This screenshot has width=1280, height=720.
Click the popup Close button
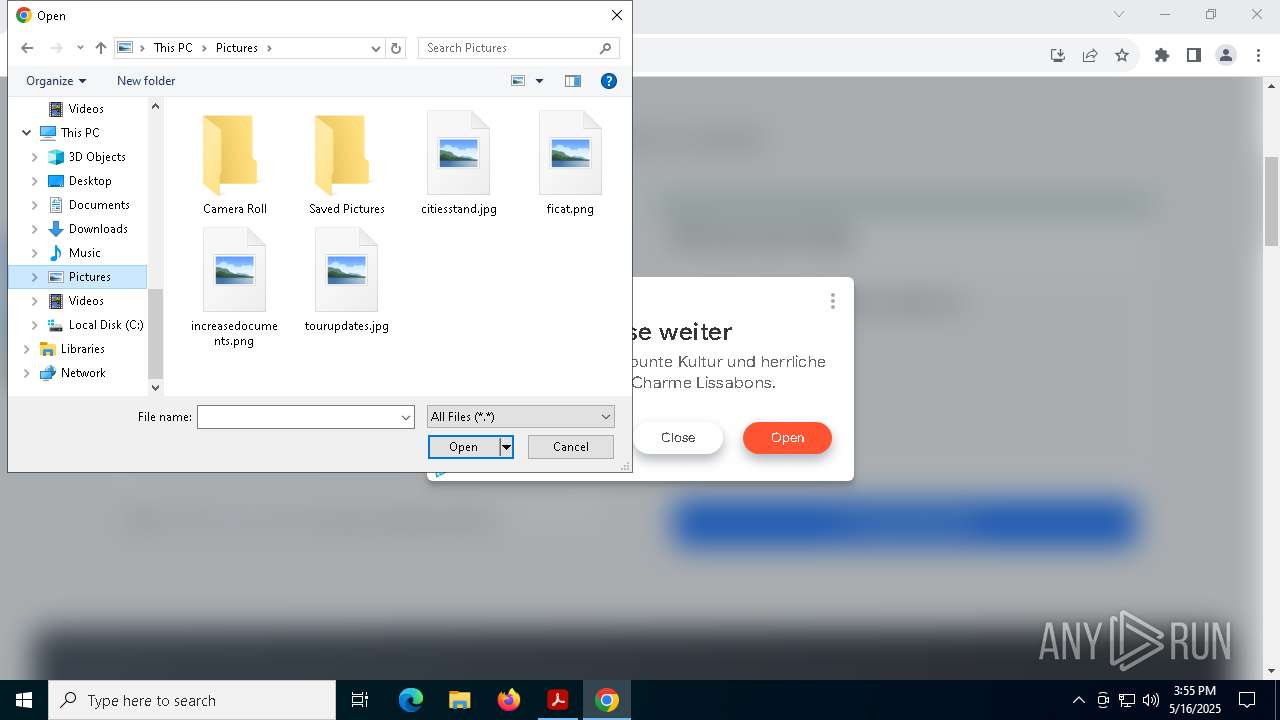coord(678,438)
